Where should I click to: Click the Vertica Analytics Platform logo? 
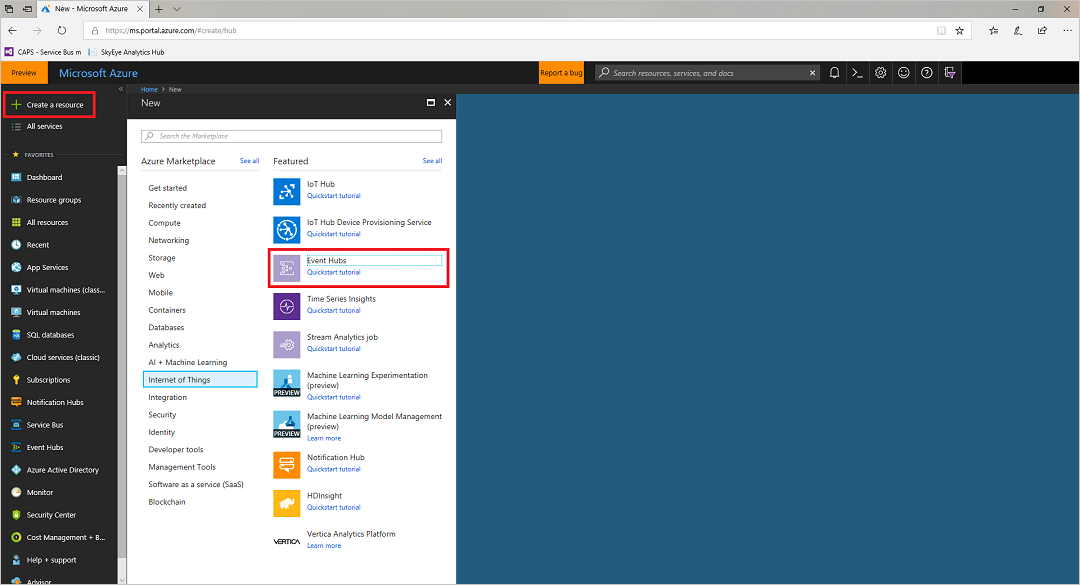point(287,542)
